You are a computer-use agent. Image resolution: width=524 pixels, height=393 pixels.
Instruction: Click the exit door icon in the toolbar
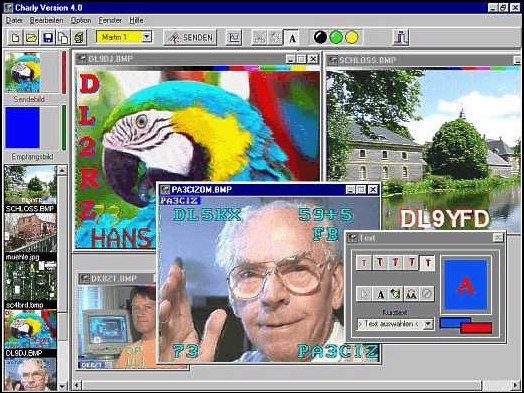[x=401, y=37]
